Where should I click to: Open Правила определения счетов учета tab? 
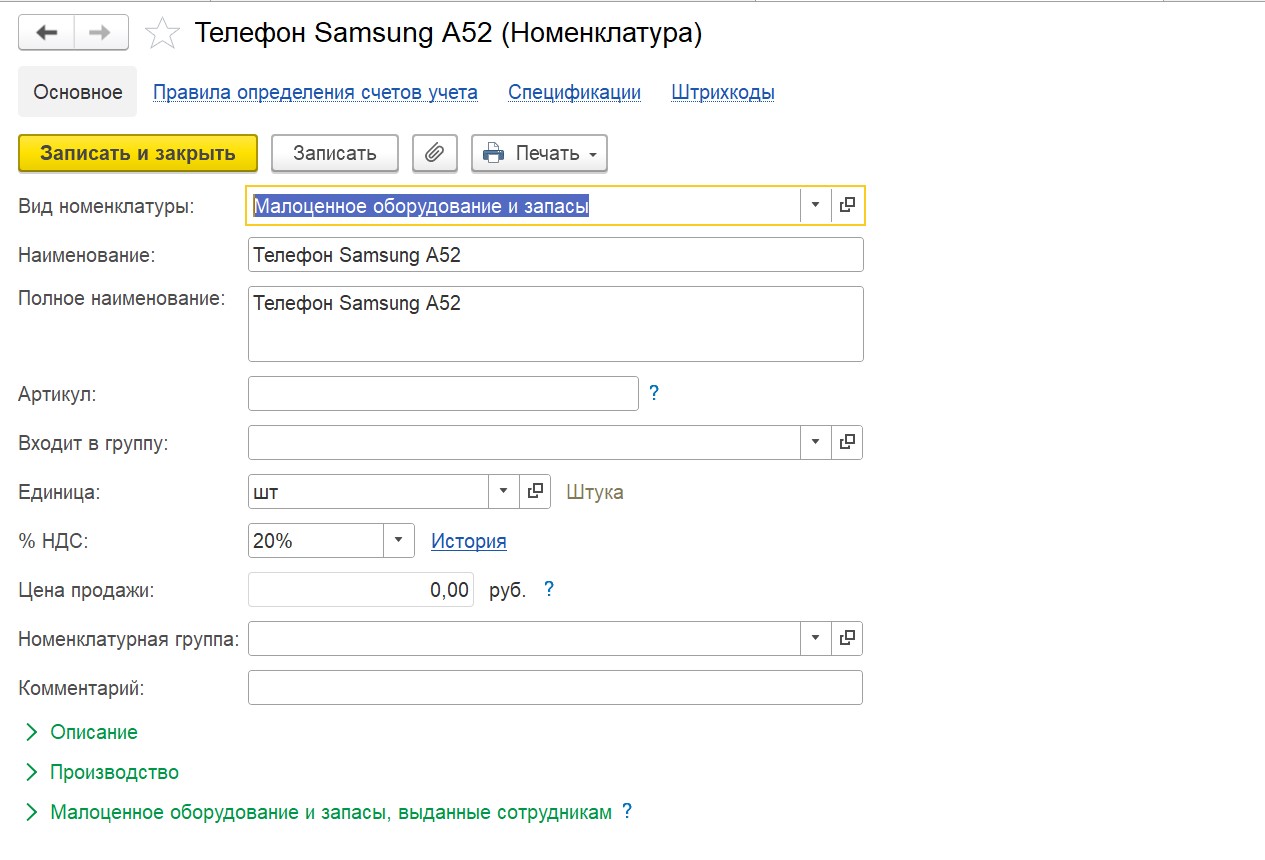click(315, 92)
